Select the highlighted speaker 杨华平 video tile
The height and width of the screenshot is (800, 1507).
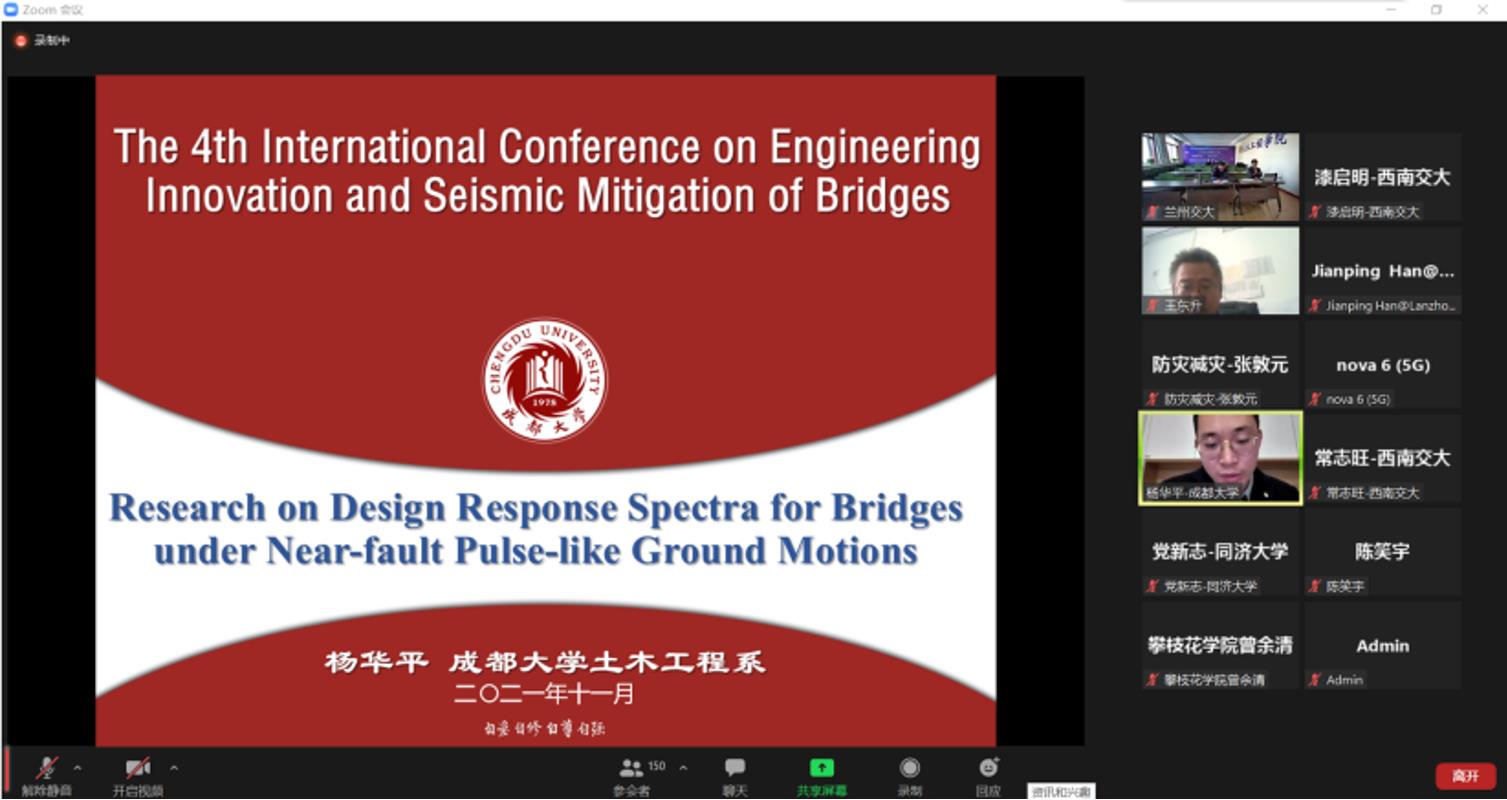(1220, 458)
